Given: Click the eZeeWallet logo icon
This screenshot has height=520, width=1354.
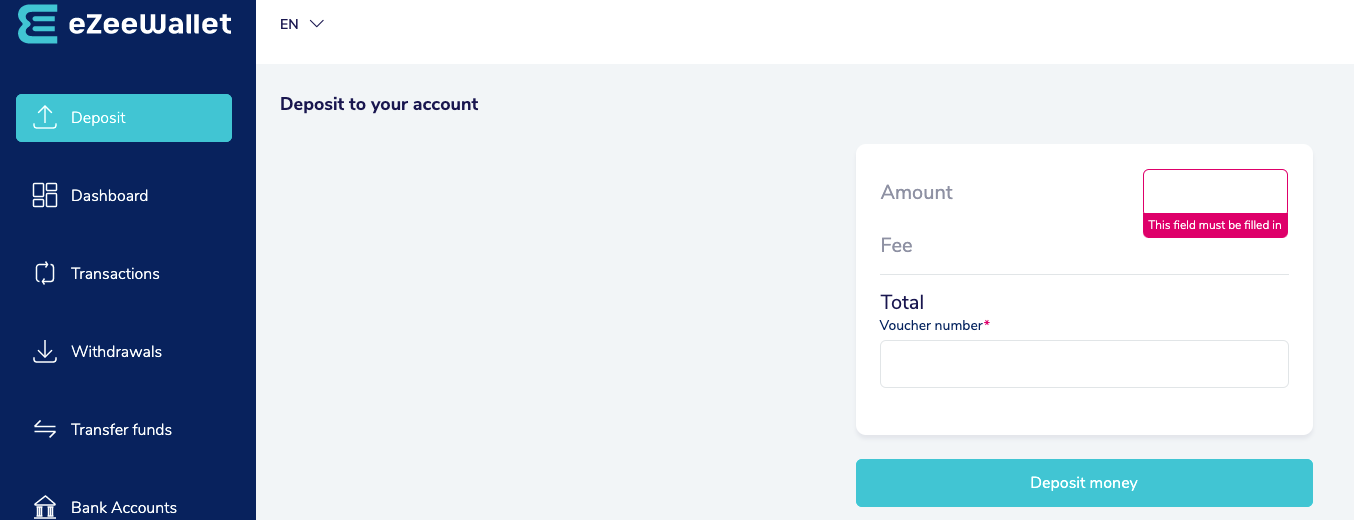Looking at the screenshot, I should (x=38, y=24).
